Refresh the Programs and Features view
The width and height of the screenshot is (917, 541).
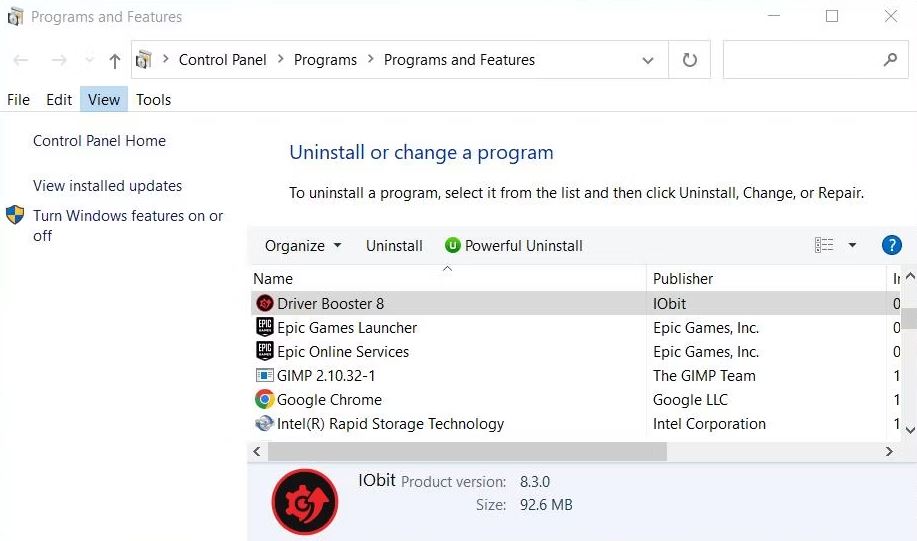pyautogui.click(x=690, y=60)
